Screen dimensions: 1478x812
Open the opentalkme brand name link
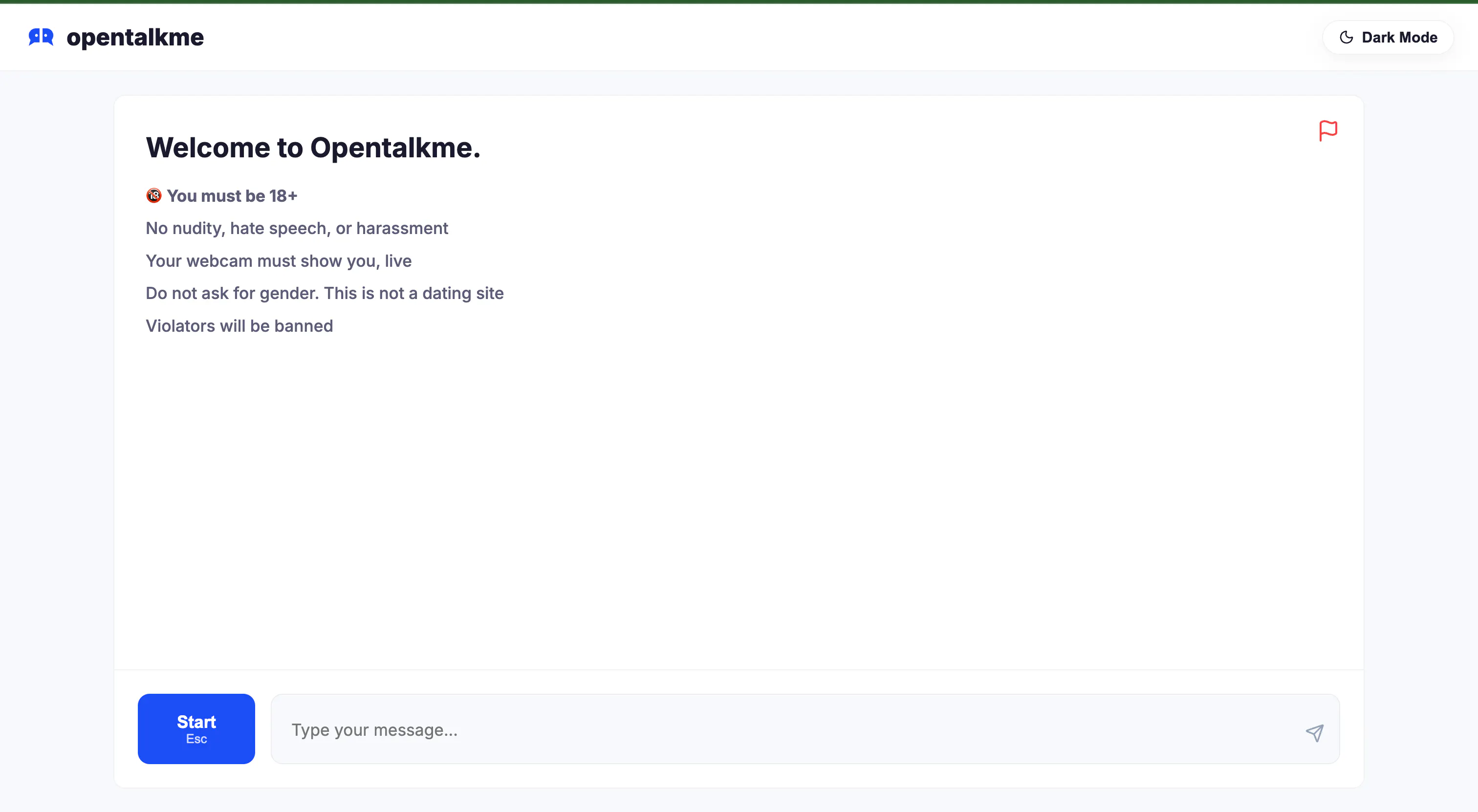click(x=135, y=37)
